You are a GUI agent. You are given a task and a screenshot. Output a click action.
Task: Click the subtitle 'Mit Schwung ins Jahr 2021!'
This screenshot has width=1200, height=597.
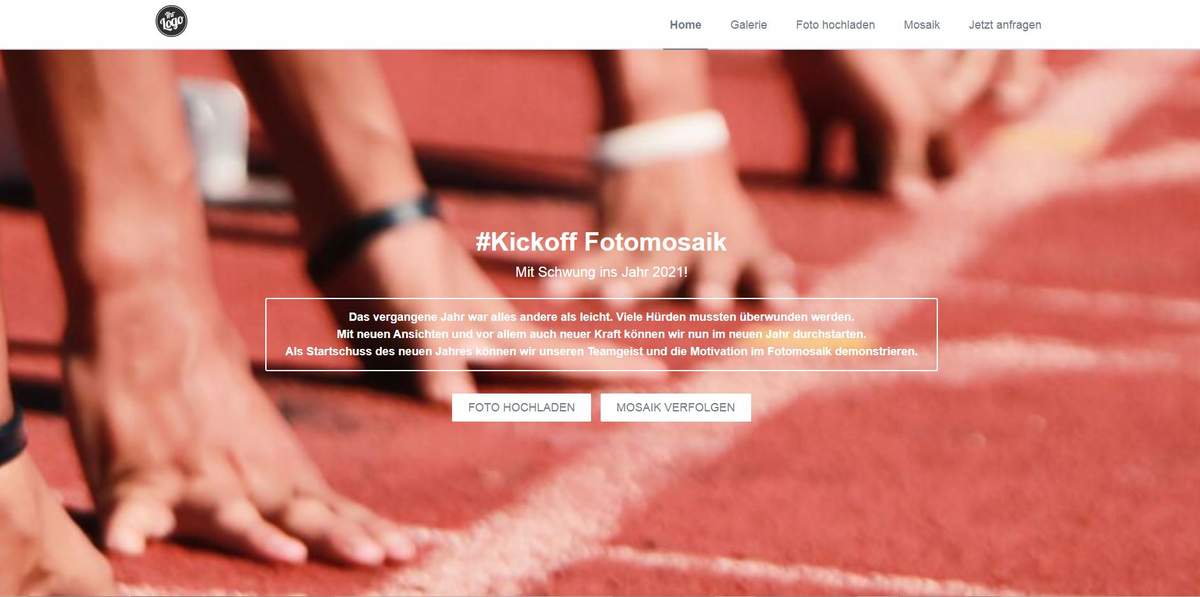tap(601, 271)
